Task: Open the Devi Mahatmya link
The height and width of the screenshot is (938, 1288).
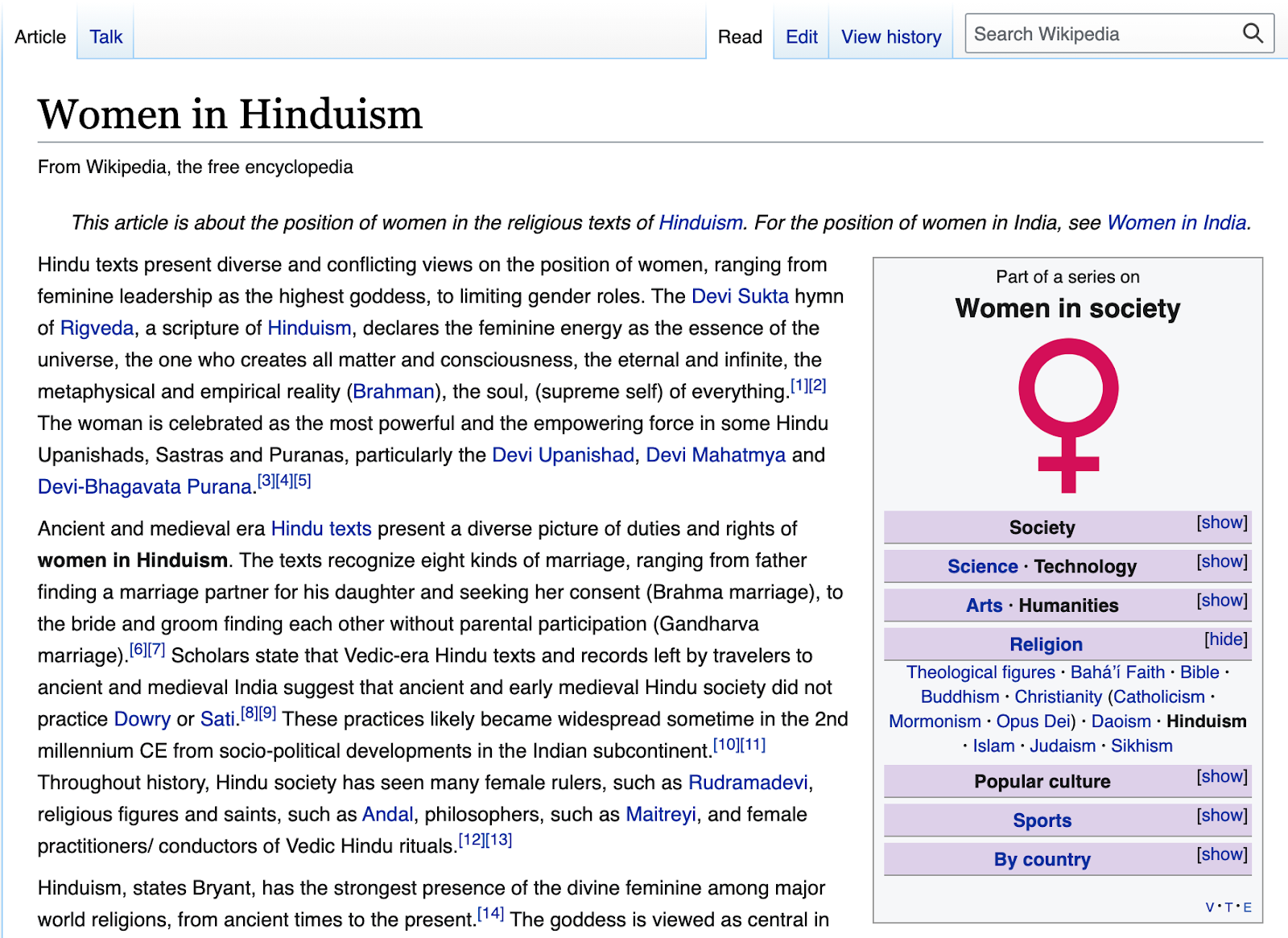Action: (x=716, y=456)
